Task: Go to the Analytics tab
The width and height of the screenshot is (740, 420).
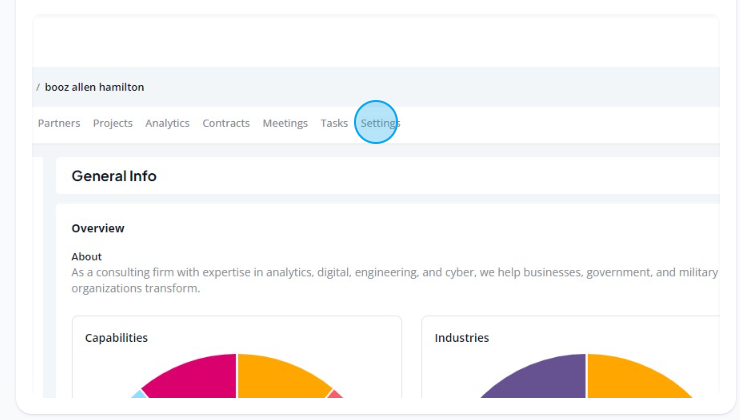Action: tap(167, 123)
